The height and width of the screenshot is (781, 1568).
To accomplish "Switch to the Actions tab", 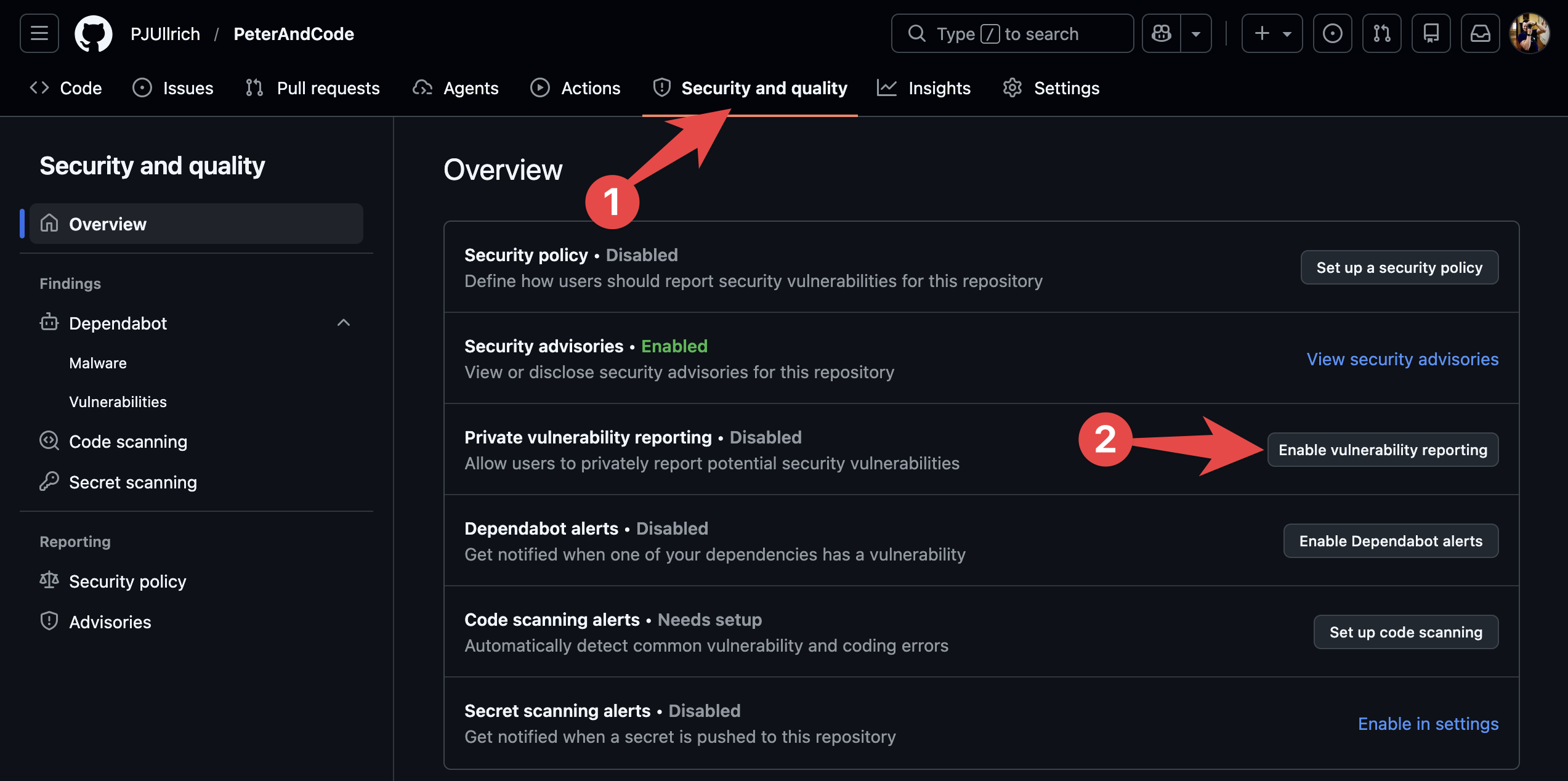I will click(x=575, y=88).
